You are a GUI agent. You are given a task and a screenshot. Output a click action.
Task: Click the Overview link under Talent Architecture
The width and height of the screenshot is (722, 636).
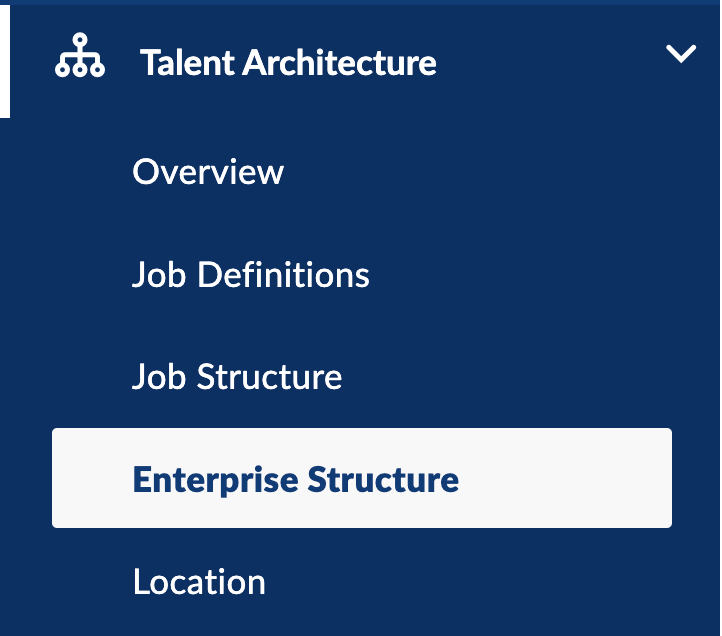tap(208, 172)
